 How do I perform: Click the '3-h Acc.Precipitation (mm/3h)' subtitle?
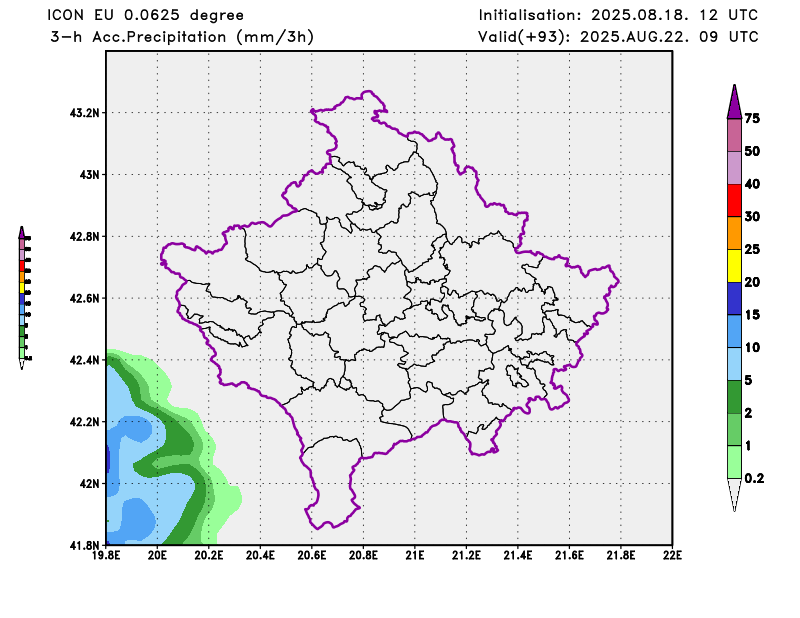click(x=182, y=37)
